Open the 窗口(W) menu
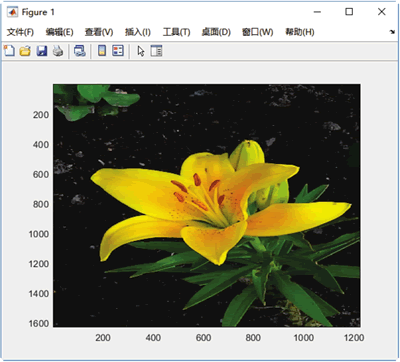 (257, 32)
